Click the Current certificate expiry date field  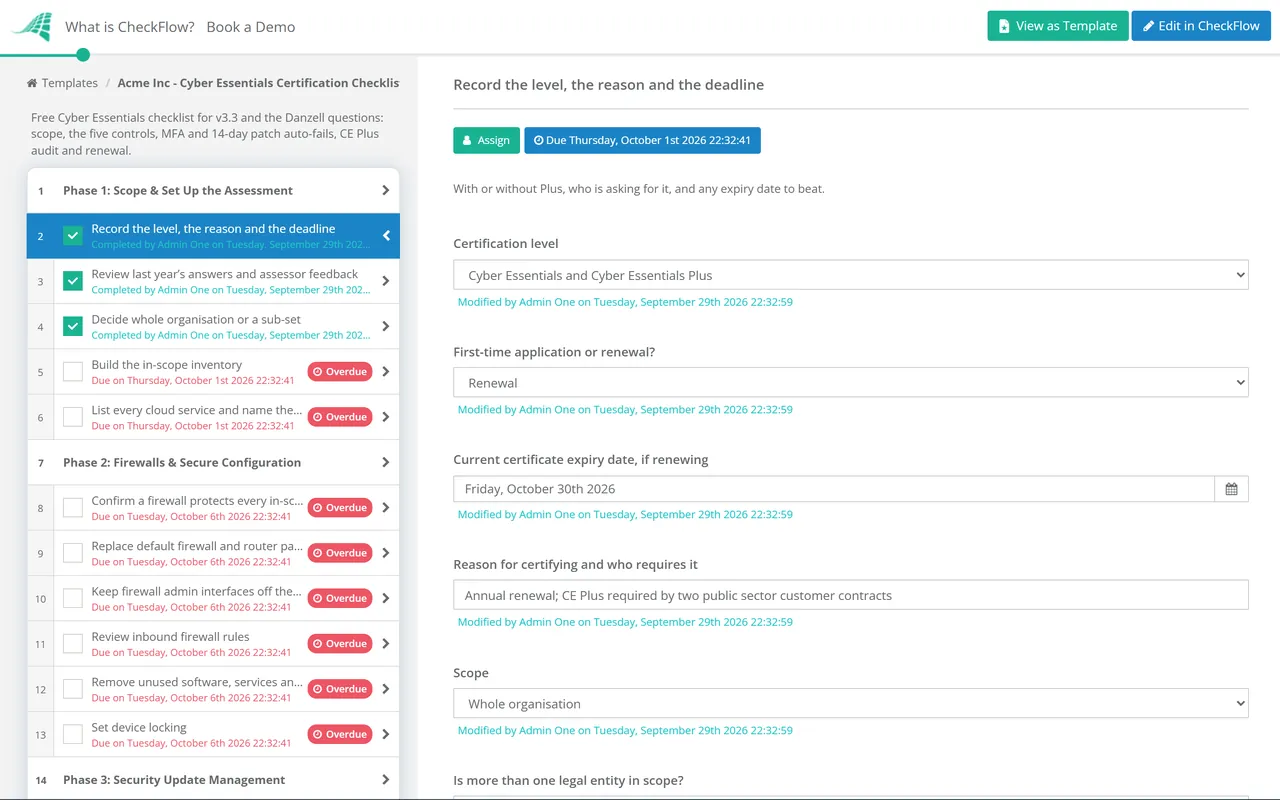[834, 489]
